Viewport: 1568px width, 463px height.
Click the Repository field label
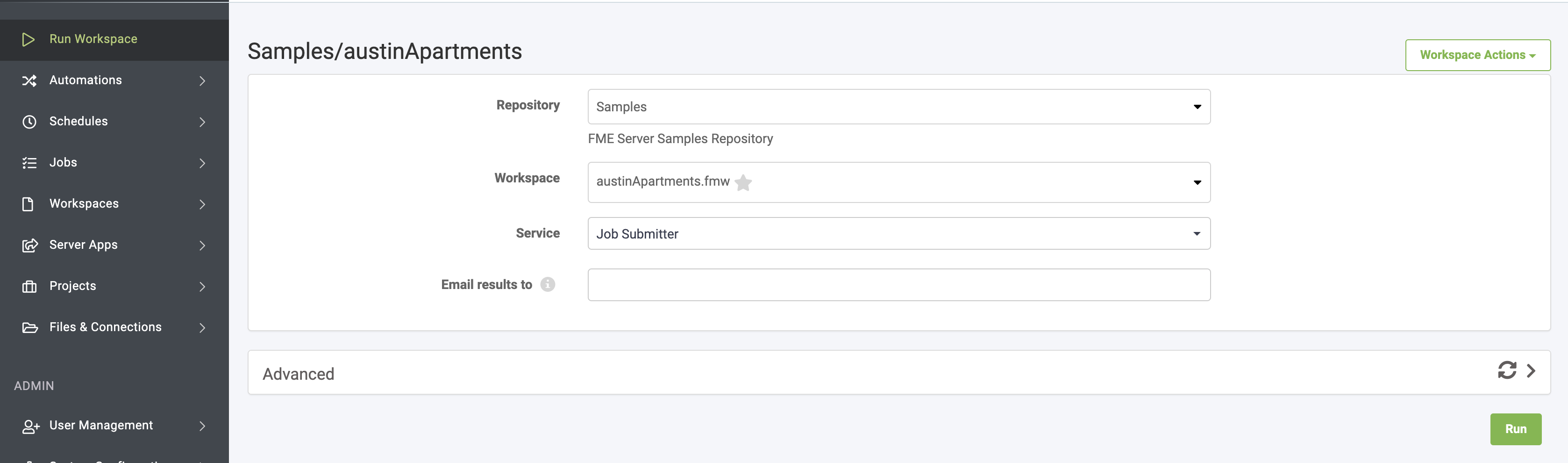pos(528,105)
